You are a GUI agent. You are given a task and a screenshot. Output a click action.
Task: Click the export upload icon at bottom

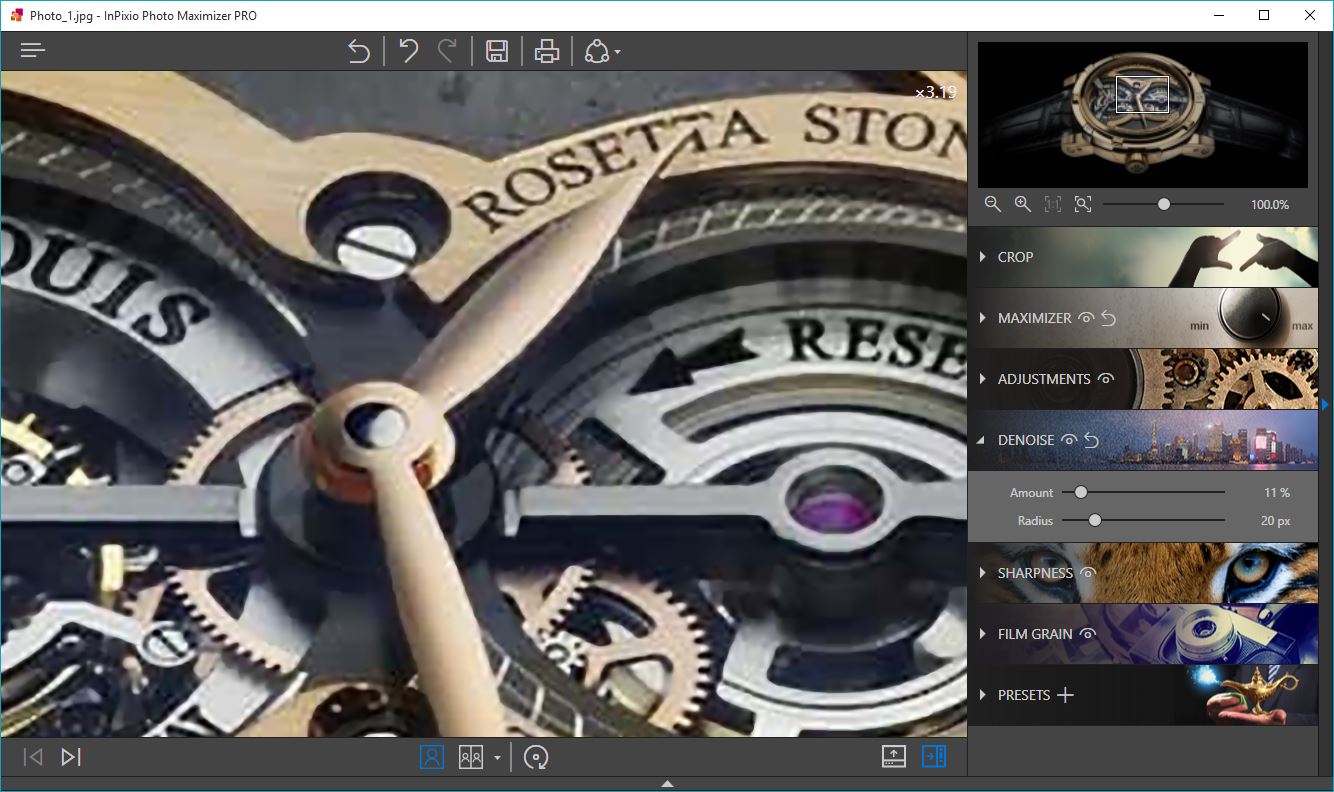coord(894,757)
